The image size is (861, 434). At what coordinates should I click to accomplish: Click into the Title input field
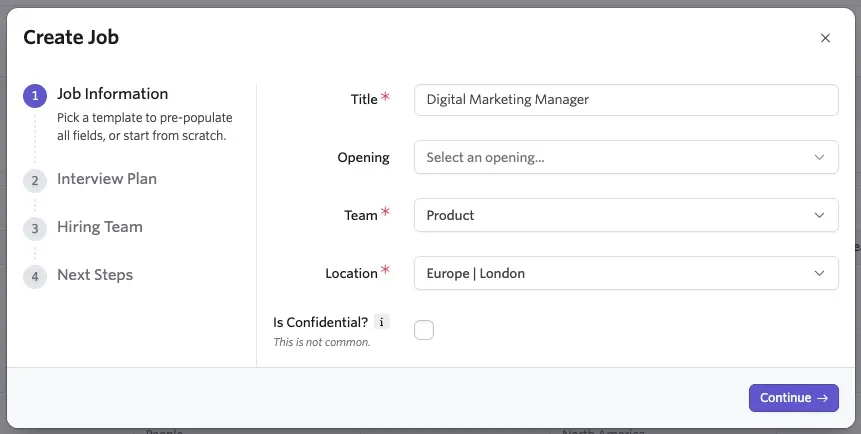pos(626,99)
